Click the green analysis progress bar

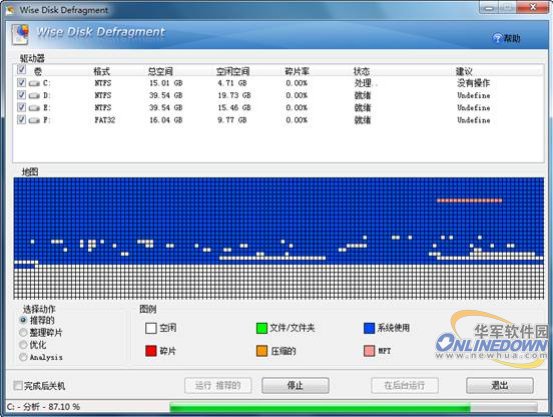click(x=320, y=407)
